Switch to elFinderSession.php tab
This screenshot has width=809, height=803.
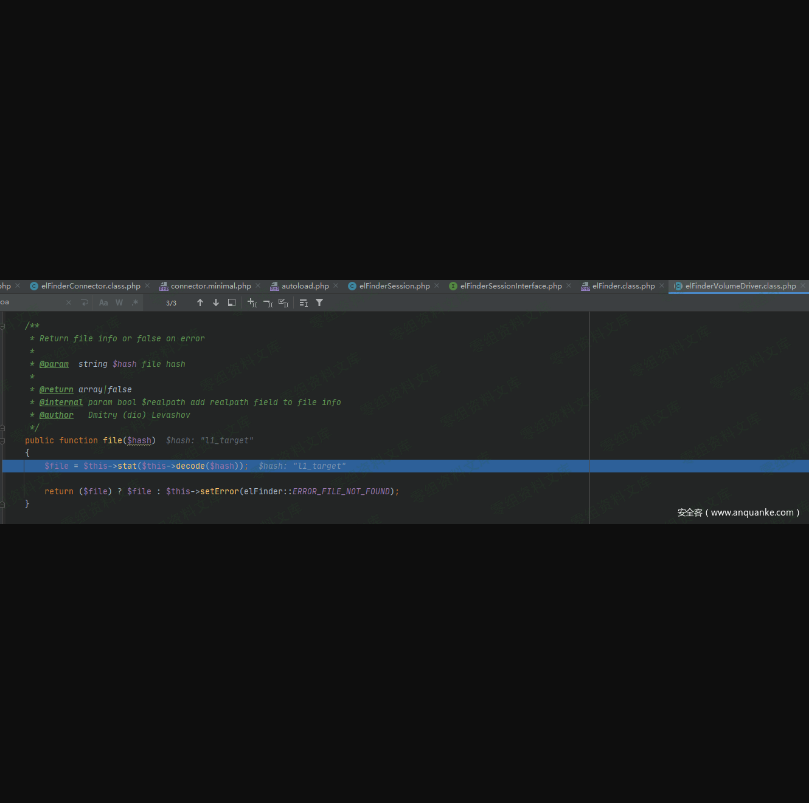394,286
